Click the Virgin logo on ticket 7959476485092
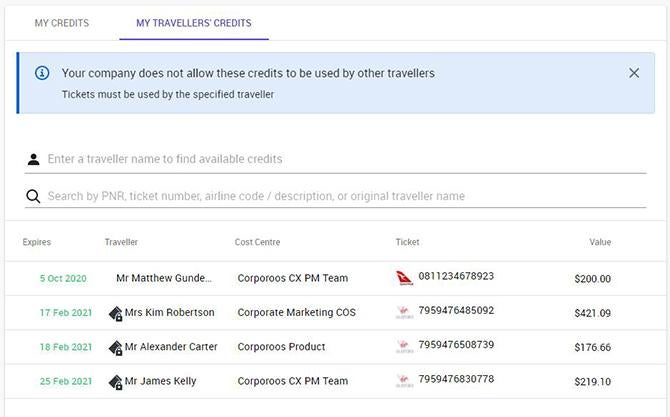This screenshot has width=670, height=417. (x=404, y=312)
